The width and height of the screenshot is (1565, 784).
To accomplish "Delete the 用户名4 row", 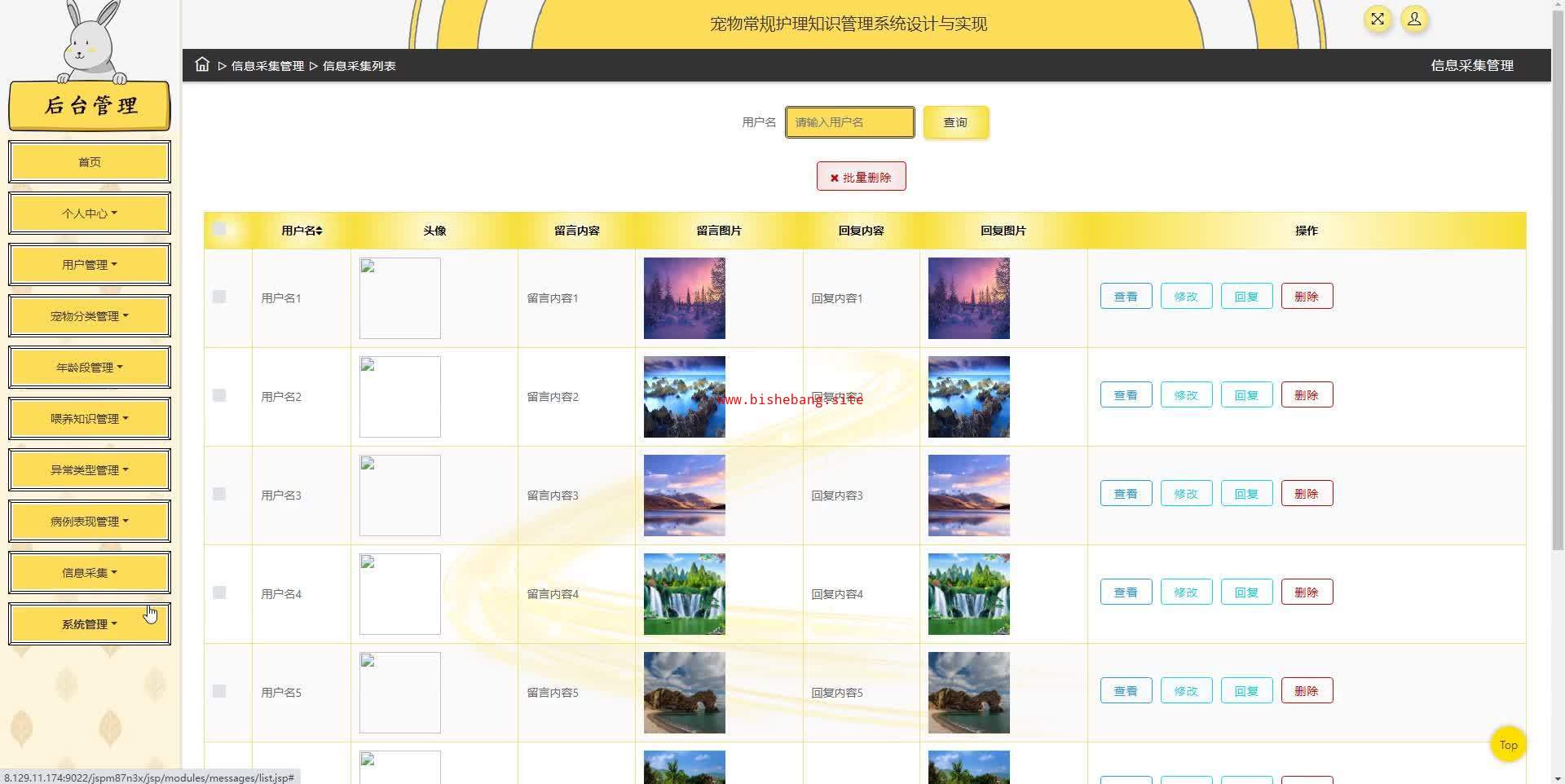I will 1307,592.
